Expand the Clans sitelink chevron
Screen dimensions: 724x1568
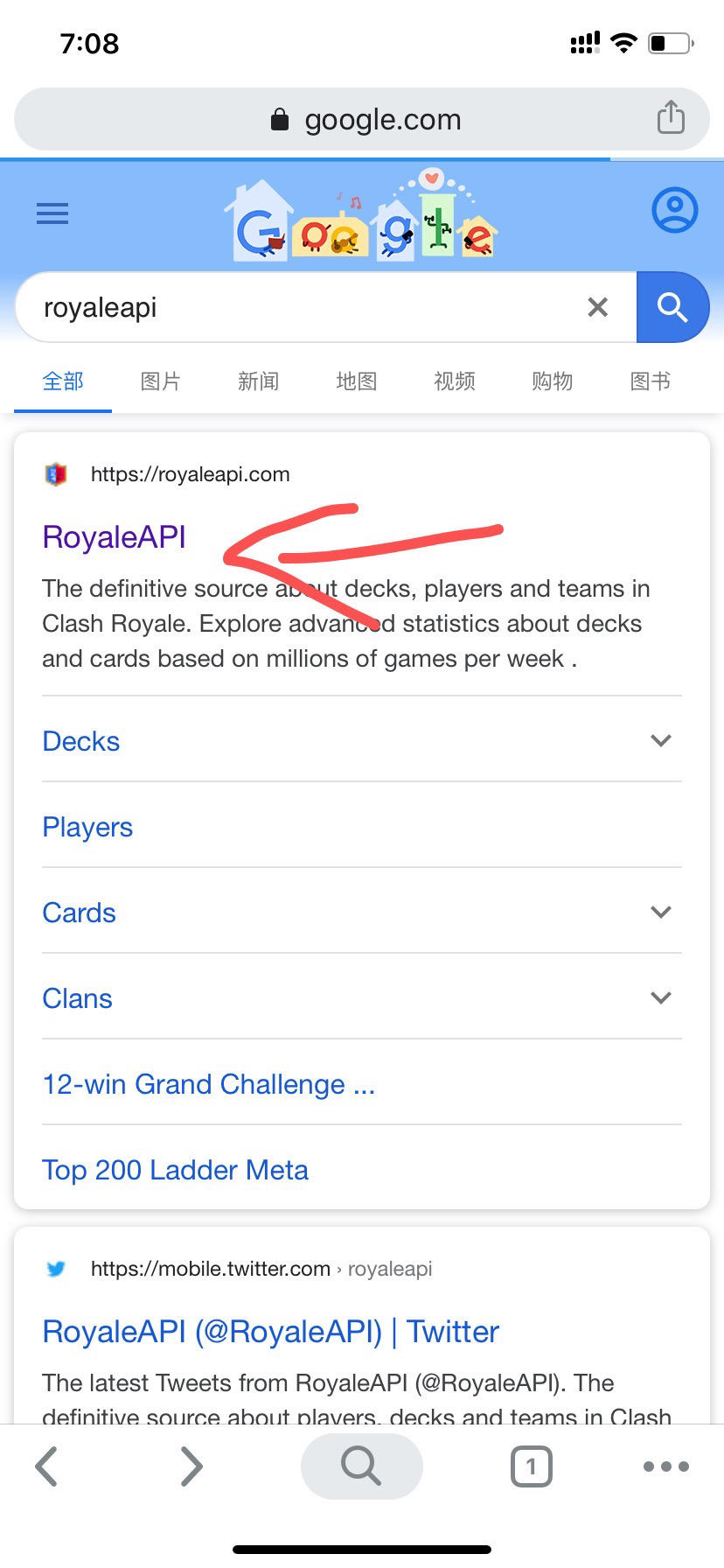661,997
